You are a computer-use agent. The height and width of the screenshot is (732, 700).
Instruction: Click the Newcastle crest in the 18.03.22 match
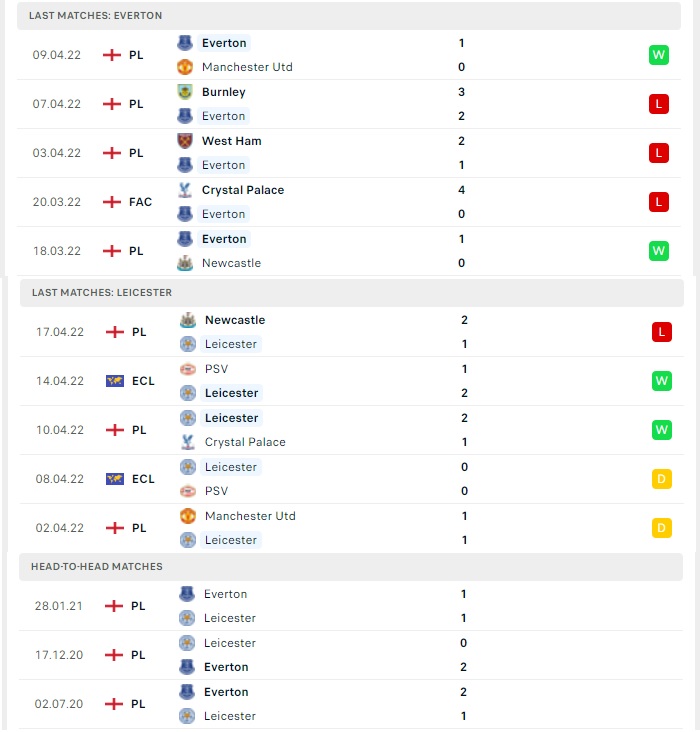coord(185,263)
